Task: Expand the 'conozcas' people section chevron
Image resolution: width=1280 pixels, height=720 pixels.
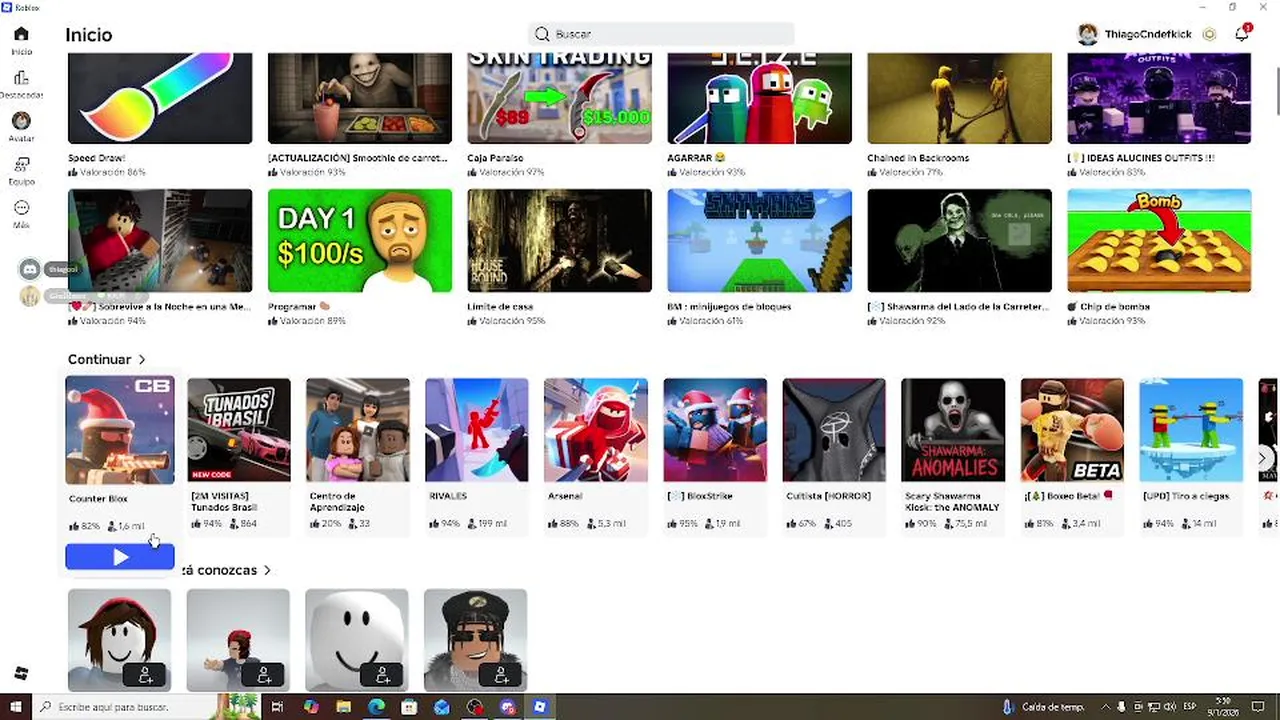Action: click(x=267, y=570)
